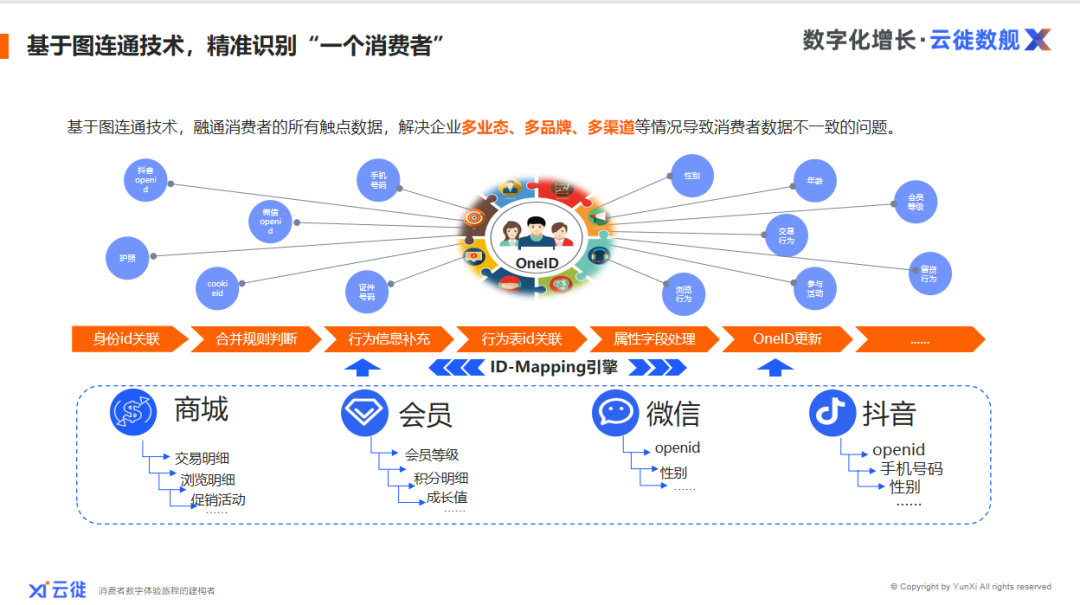Click the blue 云徙数舰 header text
The image size is (1080, 605).
click(975, 40)
